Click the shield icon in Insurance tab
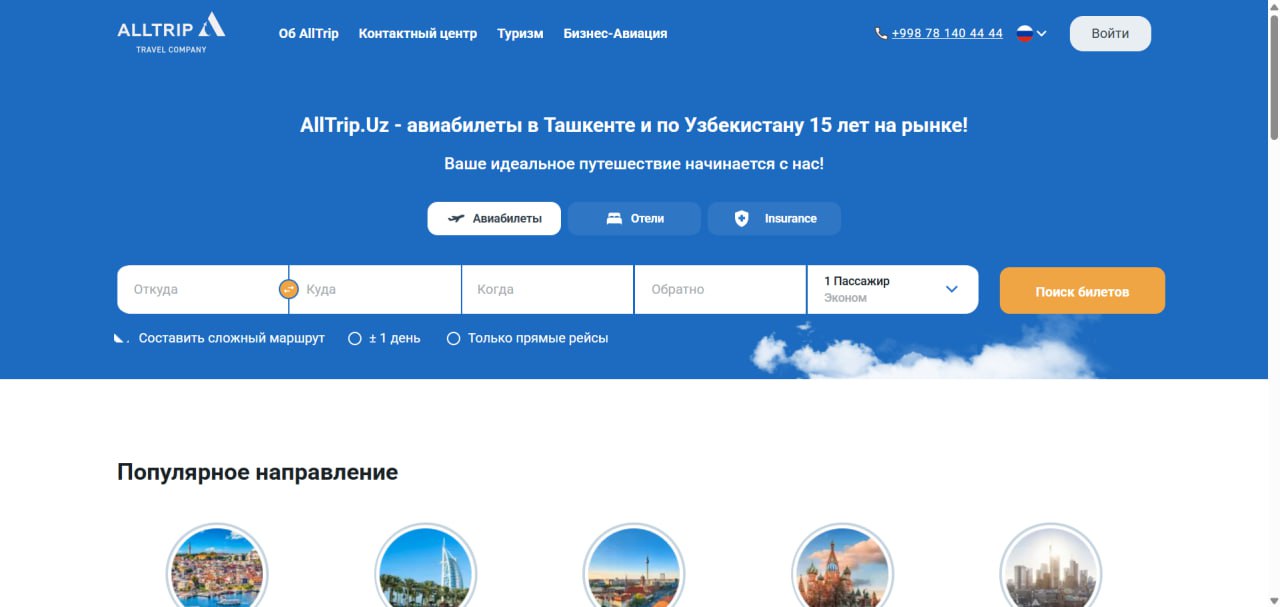1280x607 pixels. pos(741,218)
